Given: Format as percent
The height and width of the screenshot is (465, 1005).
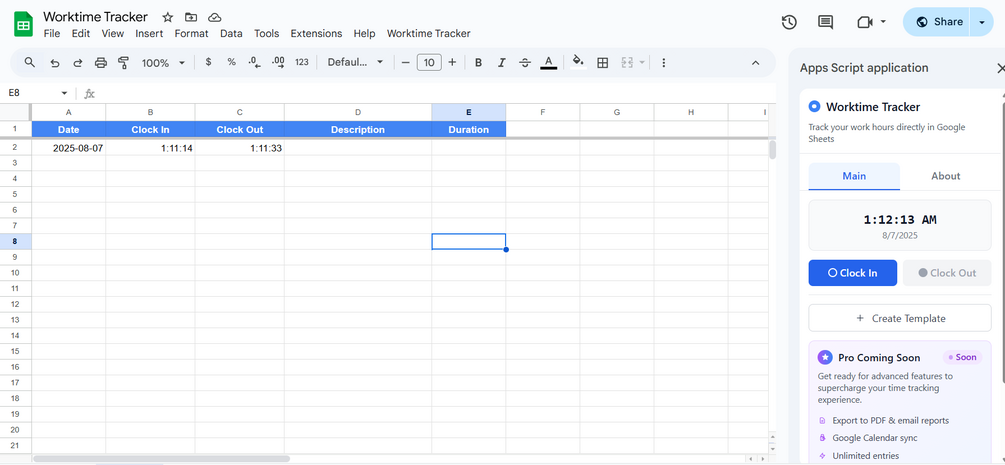Looking at the screenshot, I should click(231, 62).
